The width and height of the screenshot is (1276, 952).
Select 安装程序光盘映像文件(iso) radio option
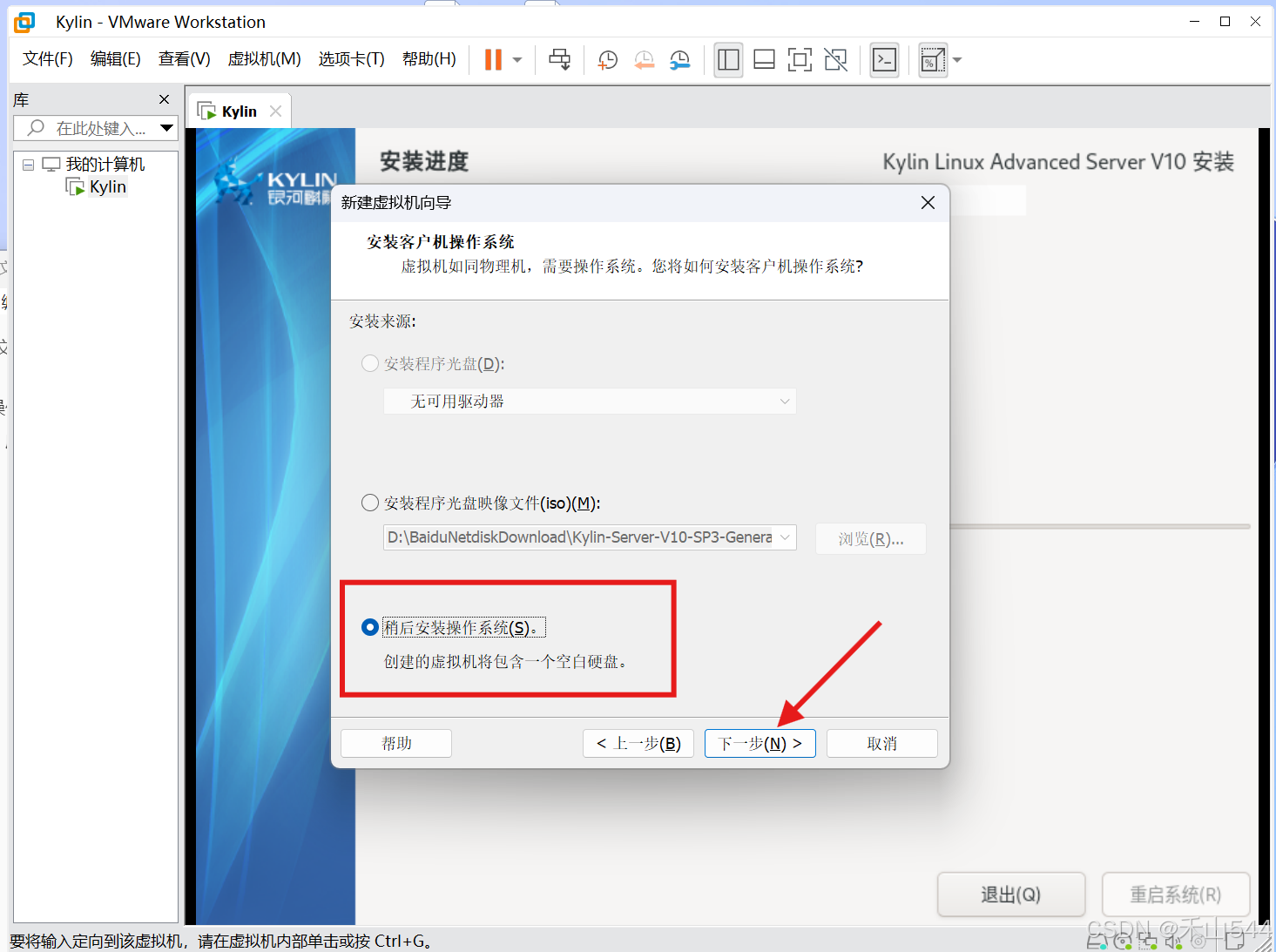(x=370, y=503)
